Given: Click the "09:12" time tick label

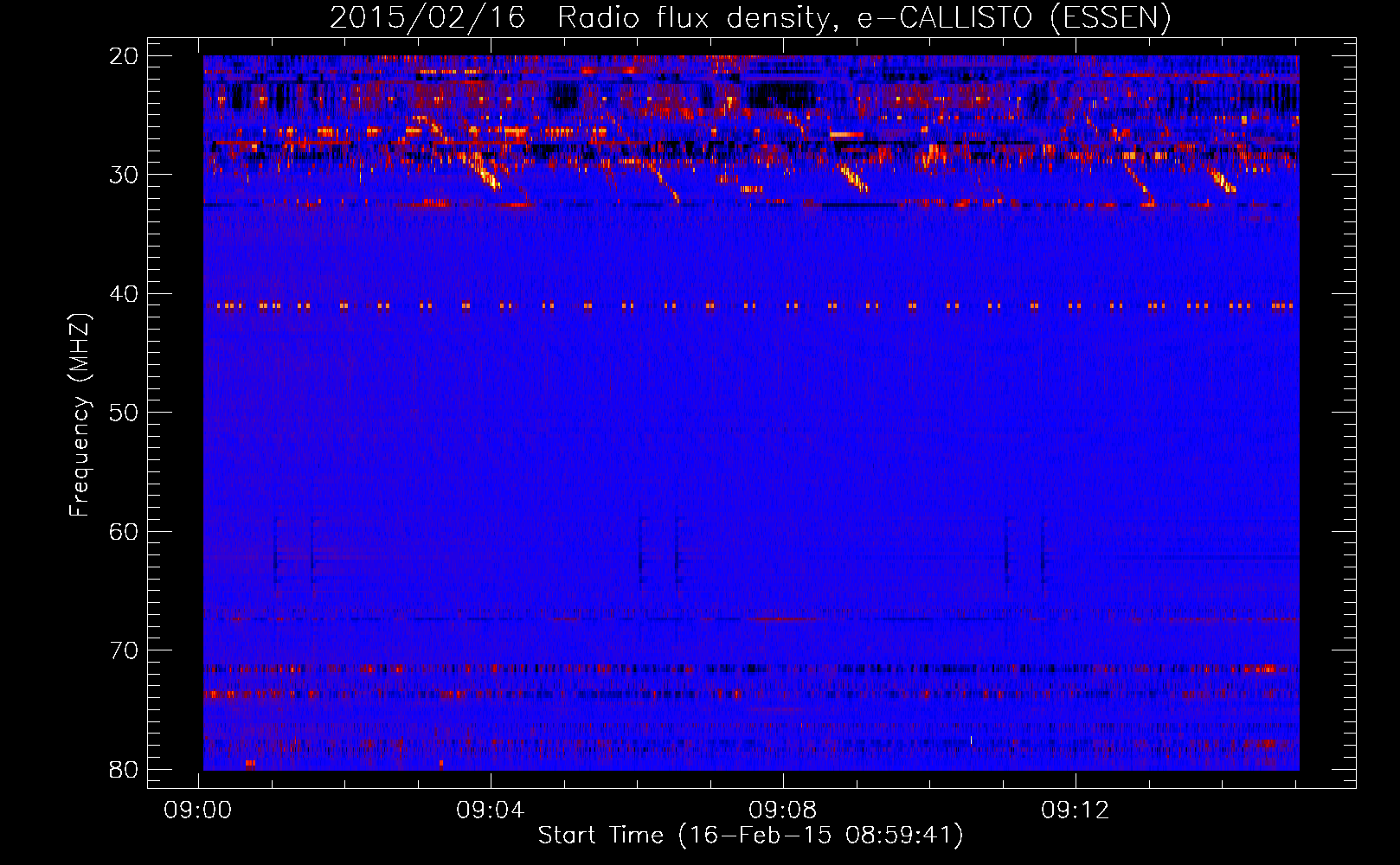Looking at the screenshot, I should (x=1076, y=811).
